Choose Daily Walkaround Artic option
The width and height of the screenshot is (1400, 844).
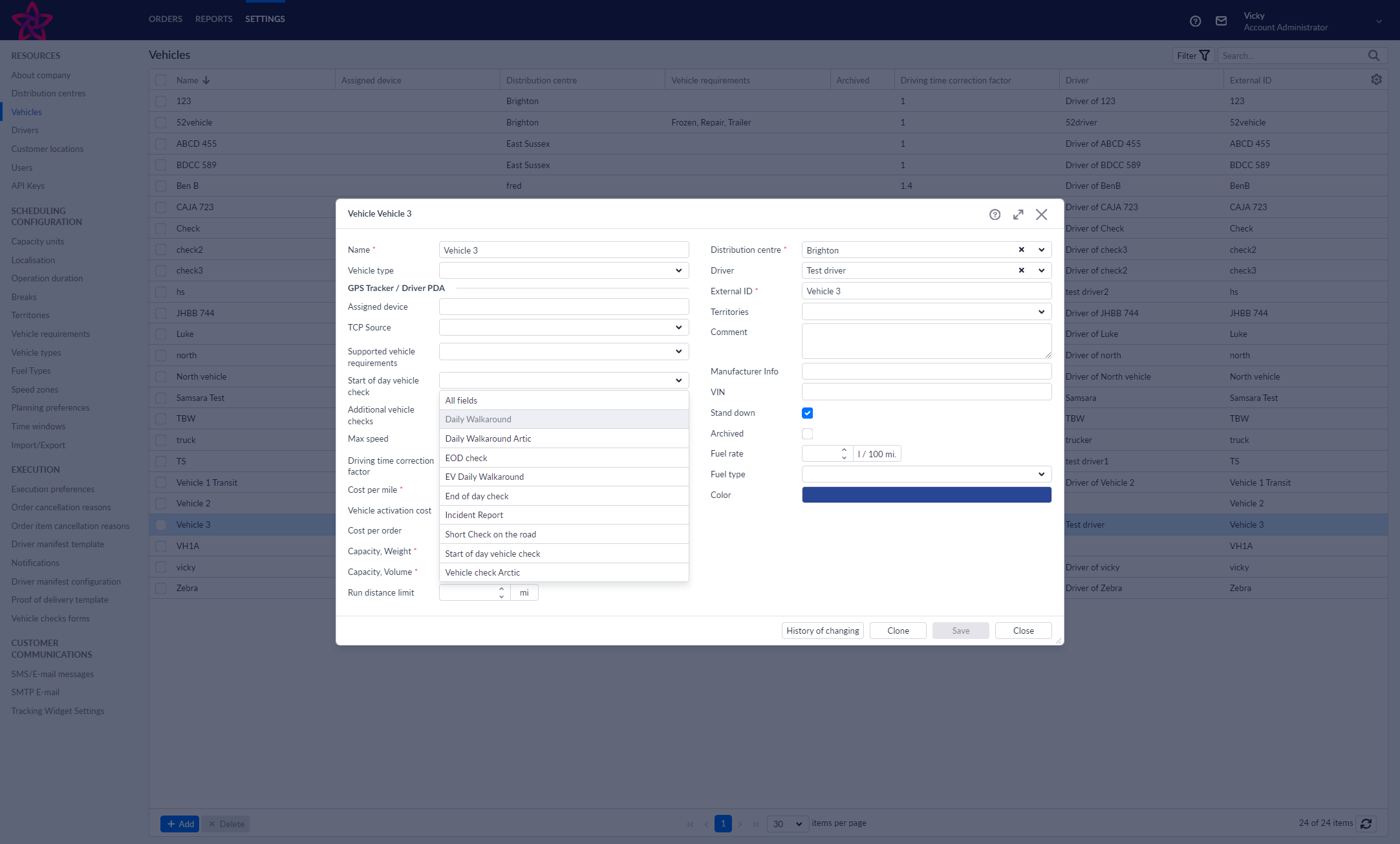click(563, 438)
